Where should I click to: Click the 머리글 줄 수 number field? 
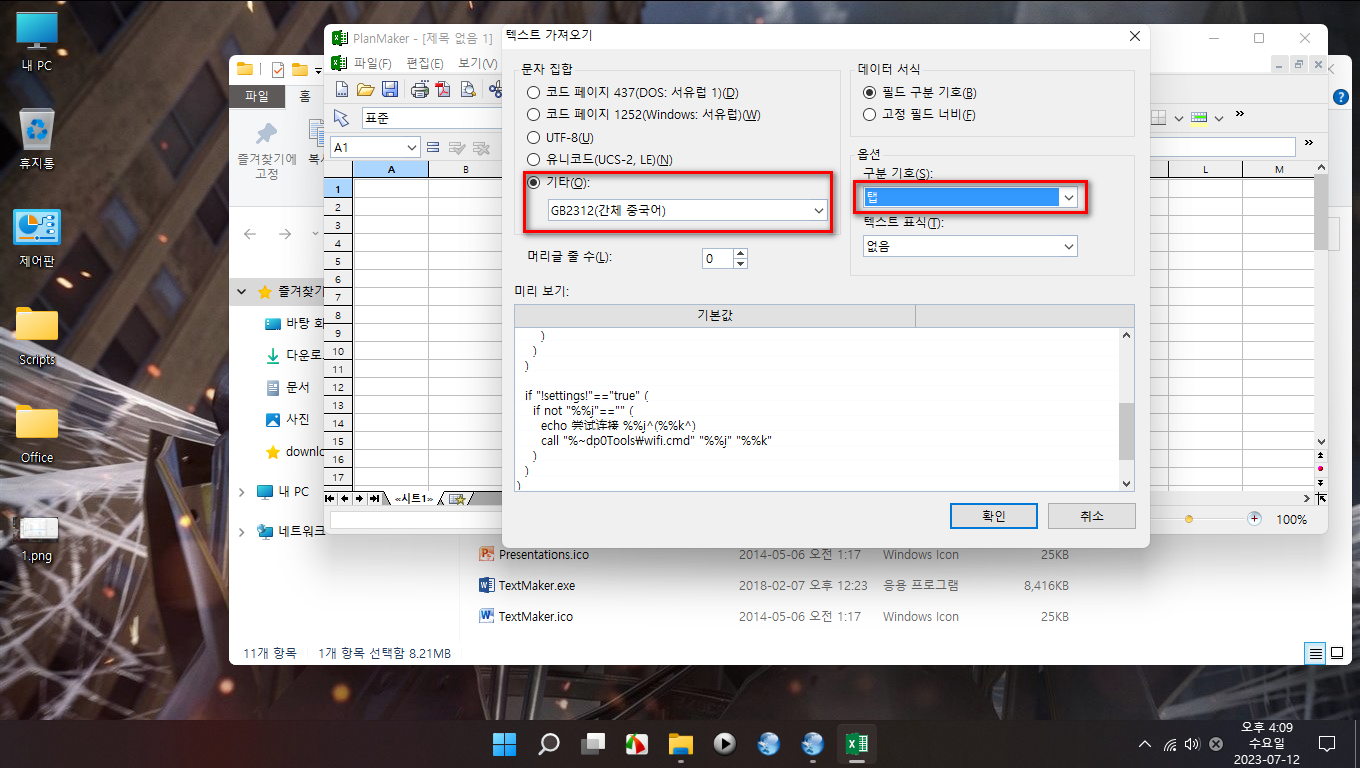tap(717, 258)
